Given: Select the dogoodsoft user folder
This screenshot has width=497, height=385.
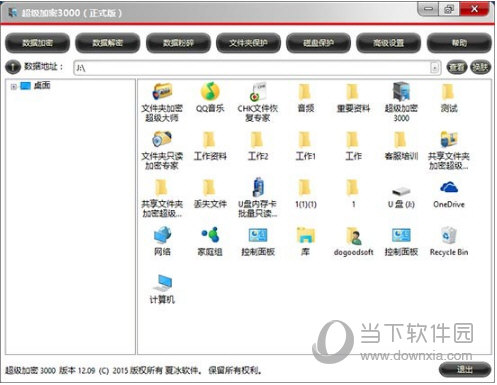Looking at the screenshot, I should 353,242.
